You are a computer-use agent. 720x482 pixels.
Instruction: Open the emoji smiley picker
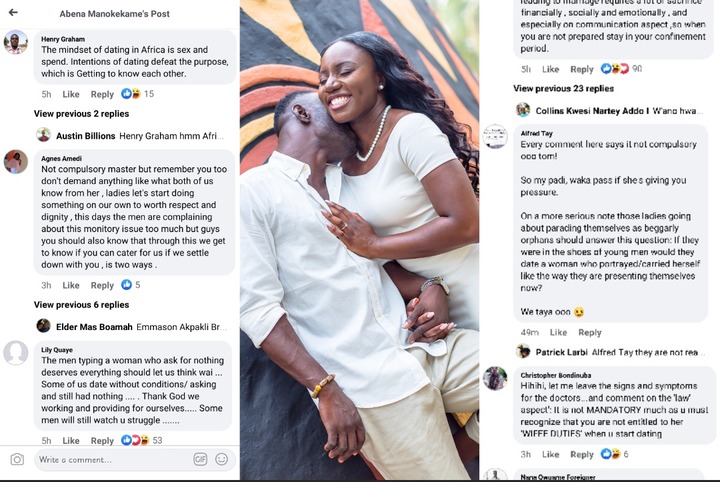tap(221, 459)
